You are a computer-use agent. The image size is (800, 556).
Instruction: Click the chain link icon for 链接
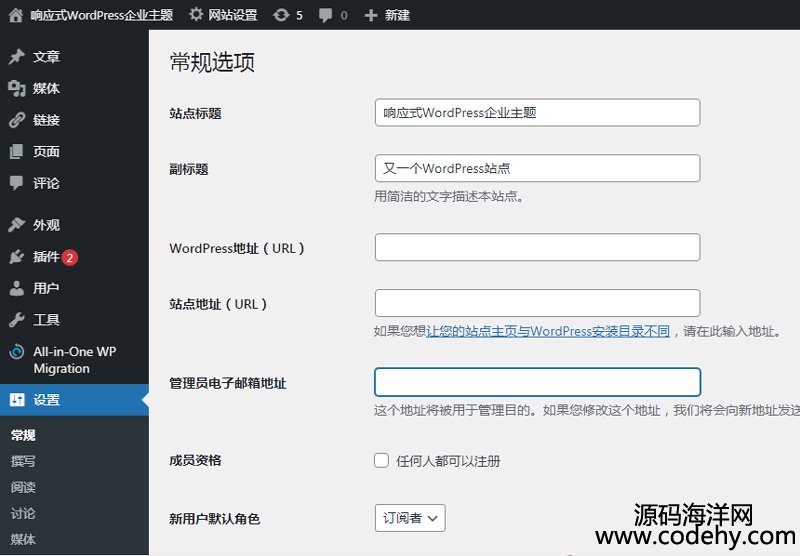[x=17, y=120]
